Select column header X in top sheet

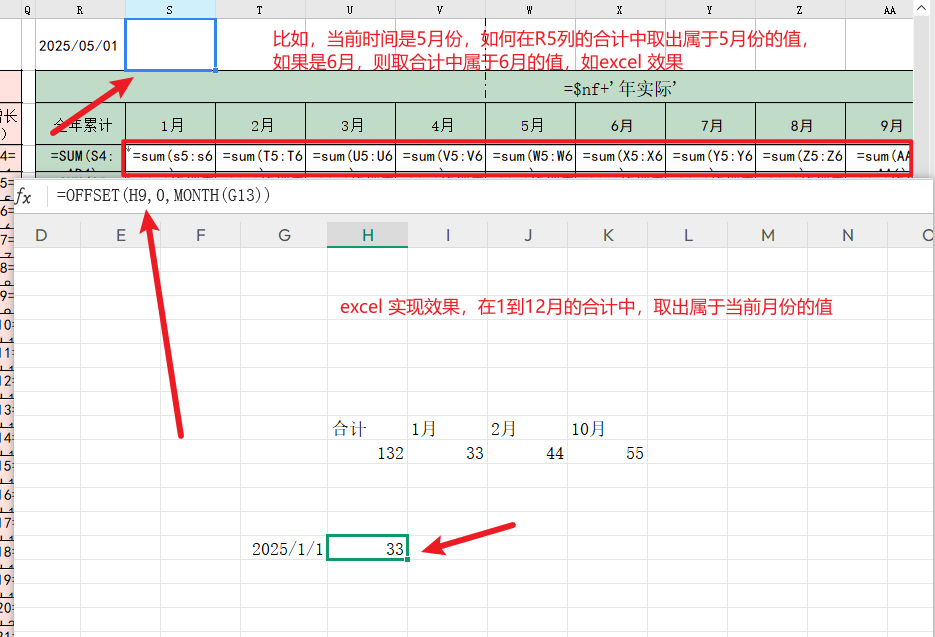pos(620,10)
